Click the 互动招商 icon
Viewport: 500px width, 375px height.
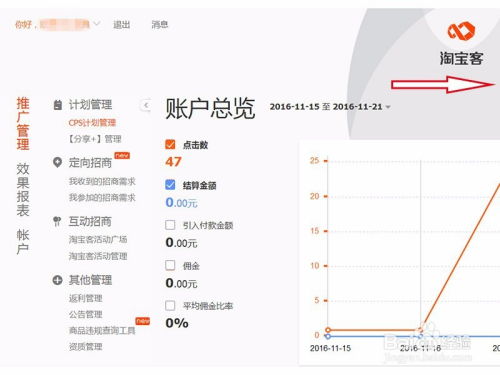[57, 221]
